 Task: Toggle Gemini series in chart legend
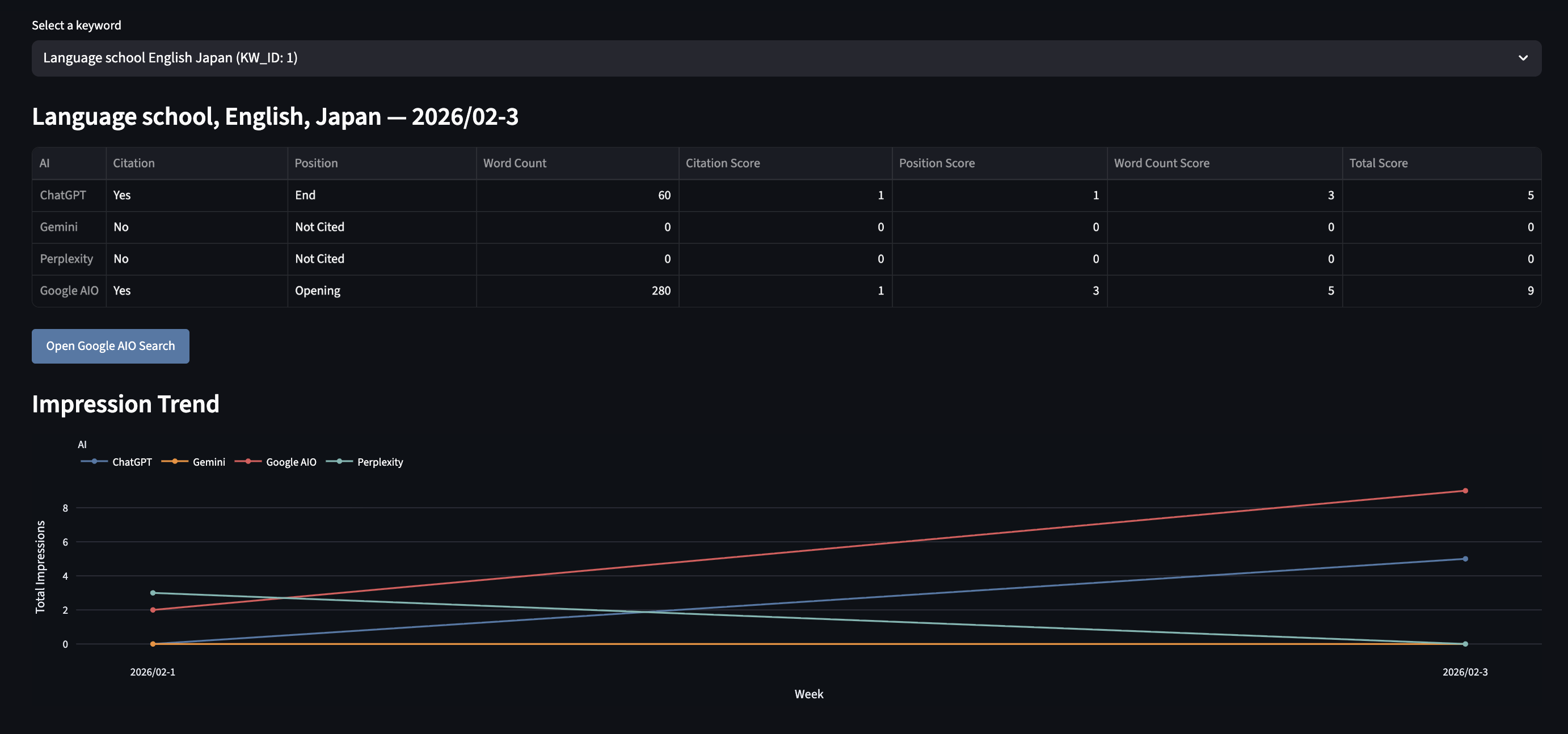click(x=193, y=462)
